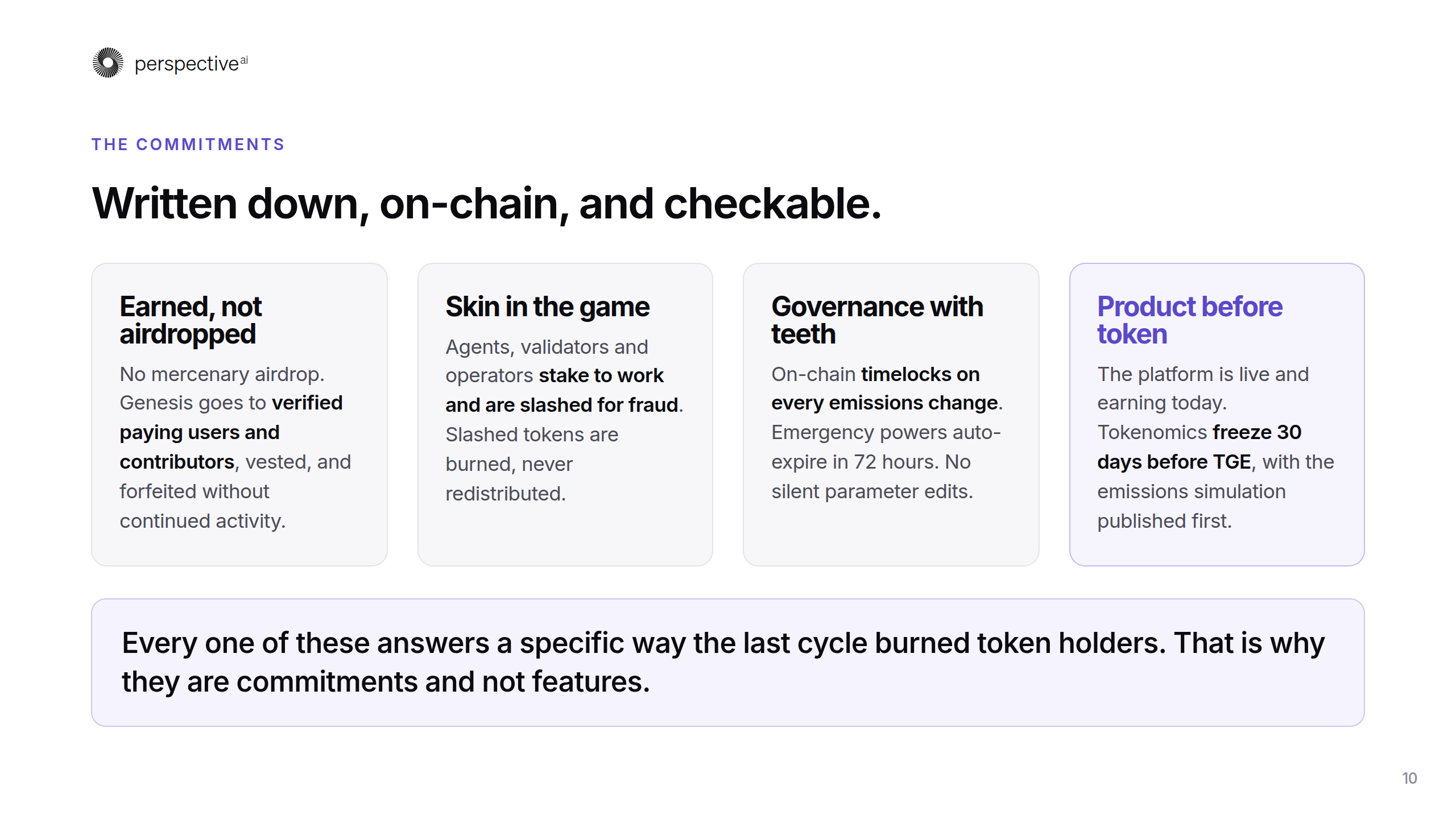The image size is (1456, 819).
Task: Click bold text 'freeze 30 days before TGE'
Action: pos(1199,447)
